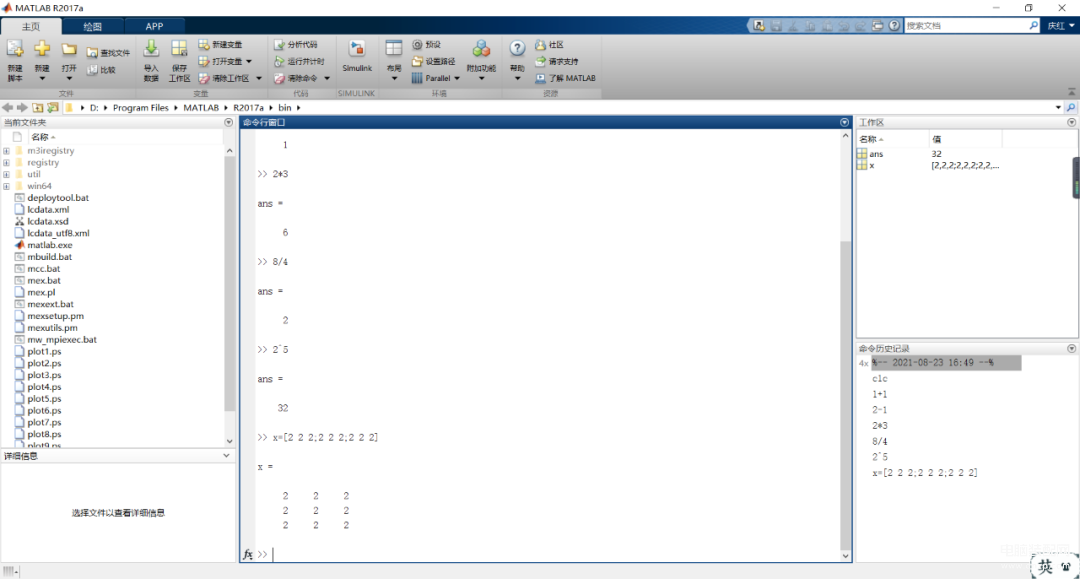1080x579 pixels.
Task: Click the Command Window vertical scrollbar
Action: (845, 396)
